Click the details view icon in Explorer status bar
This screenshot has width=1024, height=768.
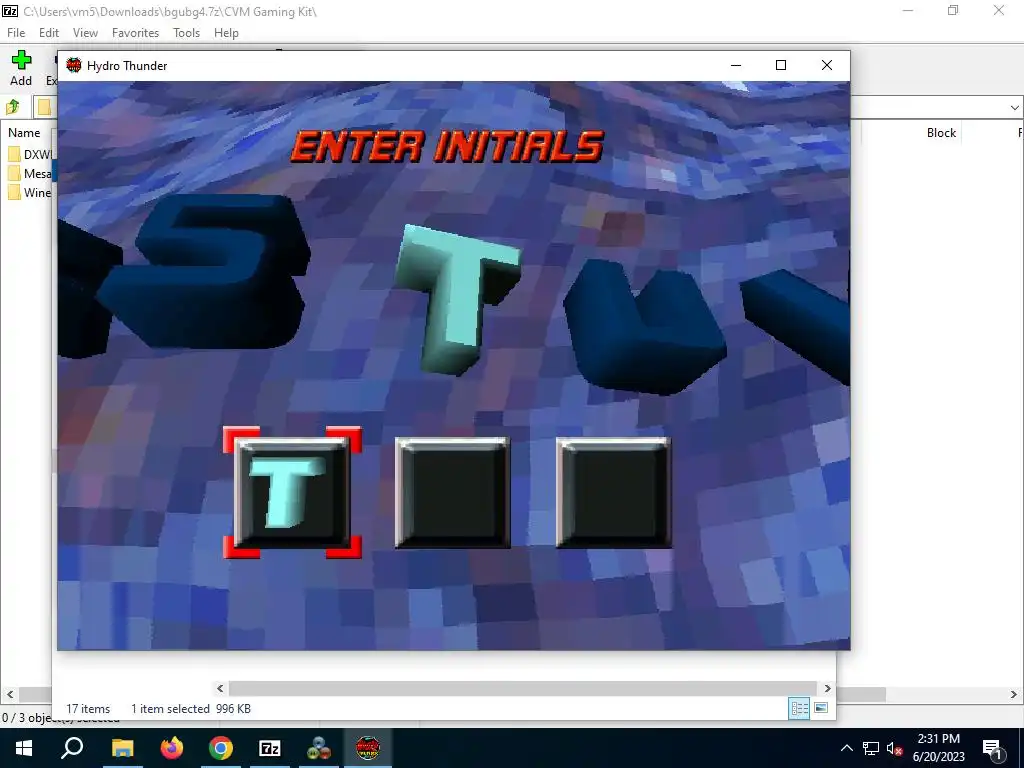(799, 709)
